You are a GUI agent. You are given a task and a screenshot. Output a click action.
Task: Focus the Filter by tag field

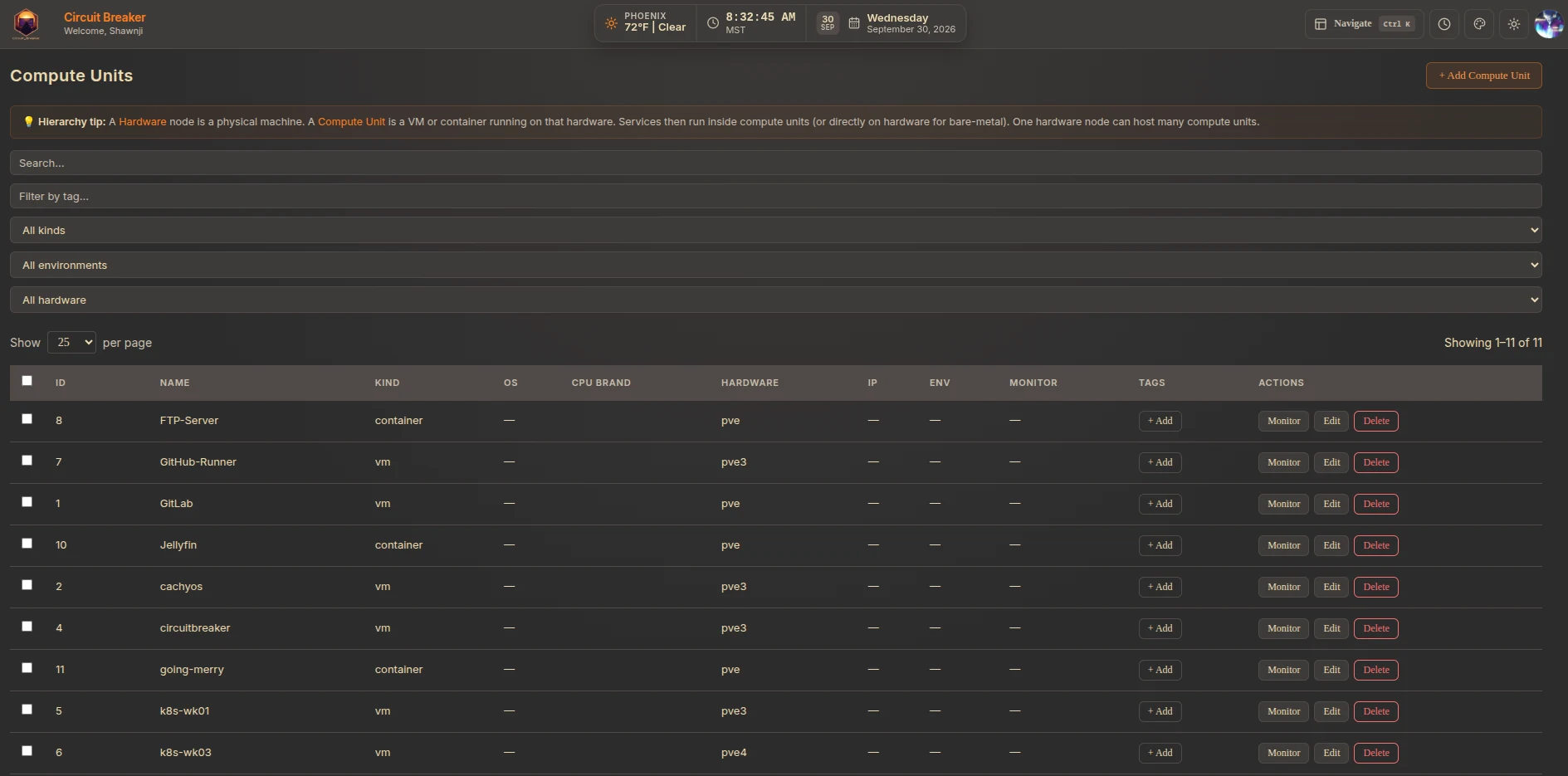point(776,196)
